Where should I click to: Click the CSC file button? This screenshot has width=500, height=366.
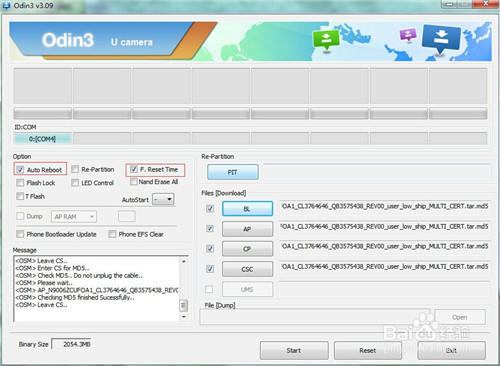point(247,269)
